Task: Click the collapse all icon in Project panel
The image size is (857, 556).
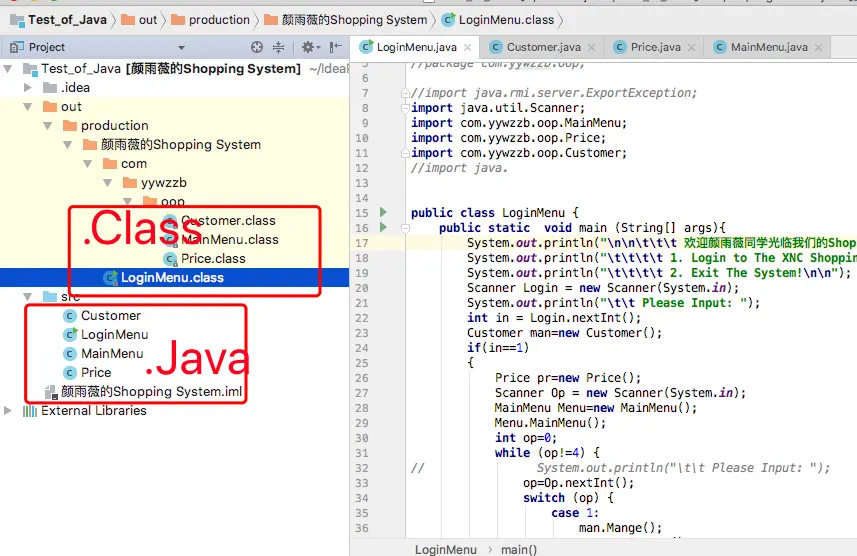Action: coord(278,47)
